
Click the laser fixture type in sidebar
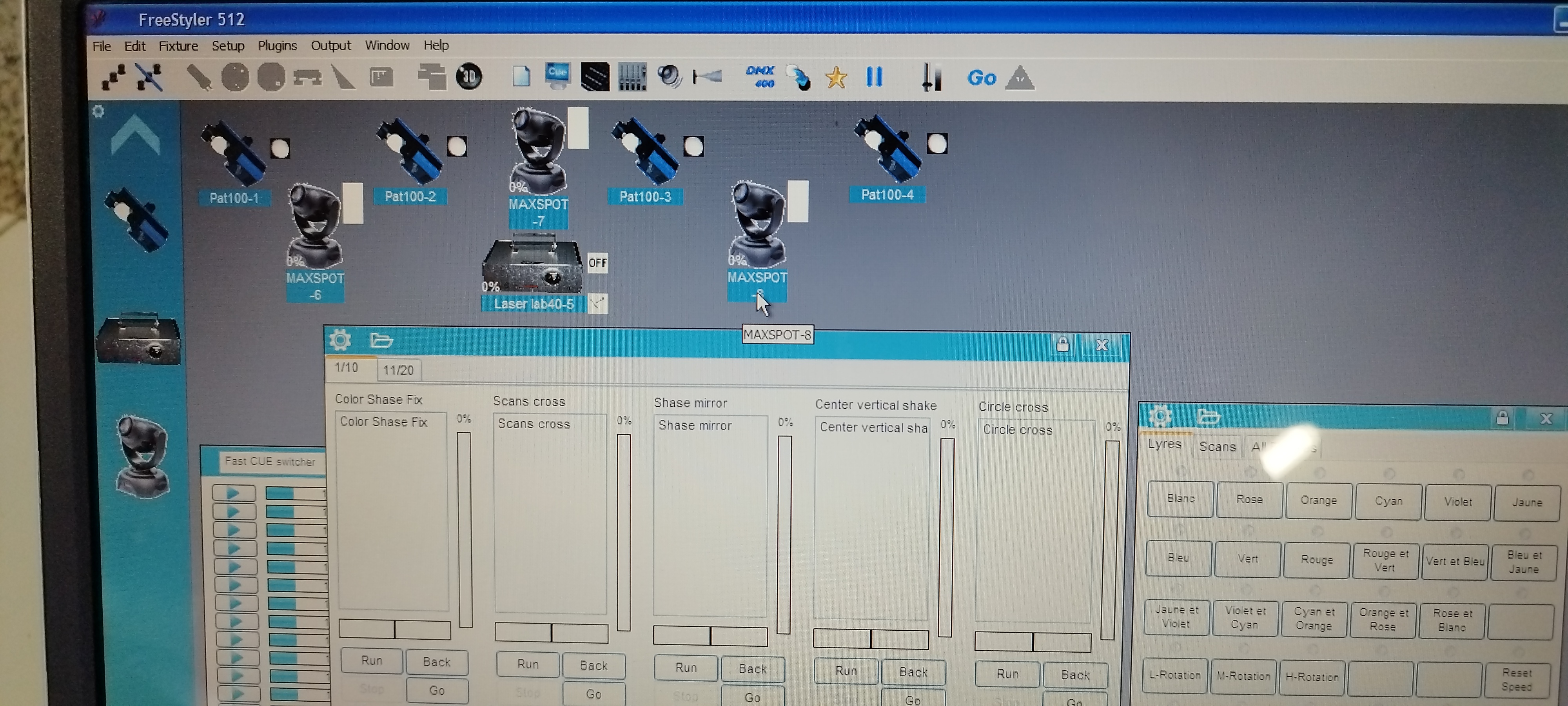pyautogui.click(x=138, y=339)
